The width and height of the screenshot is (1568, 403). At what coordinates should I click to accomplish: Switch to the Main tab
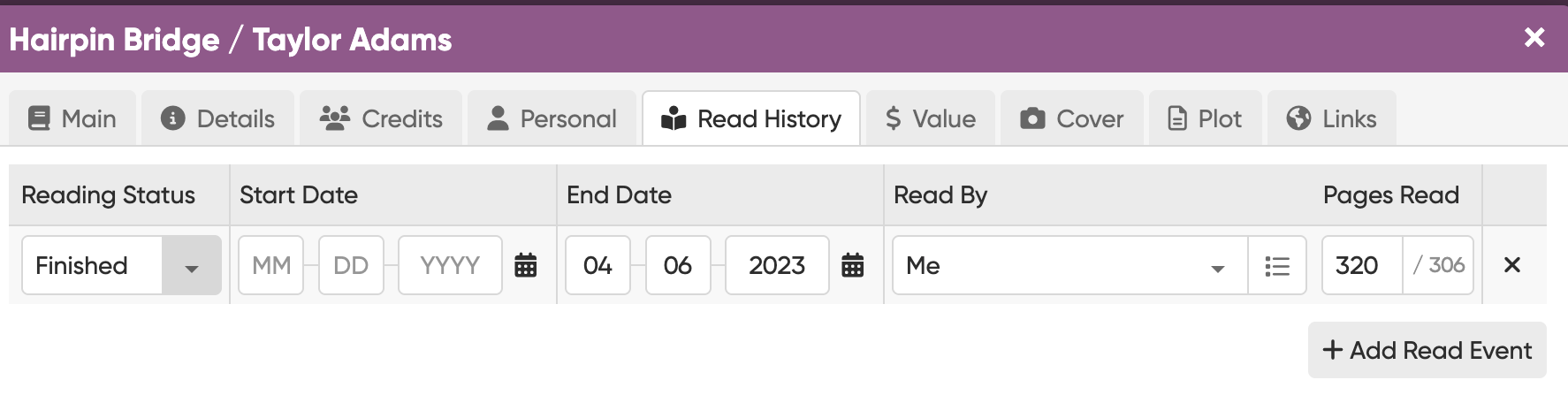(72, 118)
